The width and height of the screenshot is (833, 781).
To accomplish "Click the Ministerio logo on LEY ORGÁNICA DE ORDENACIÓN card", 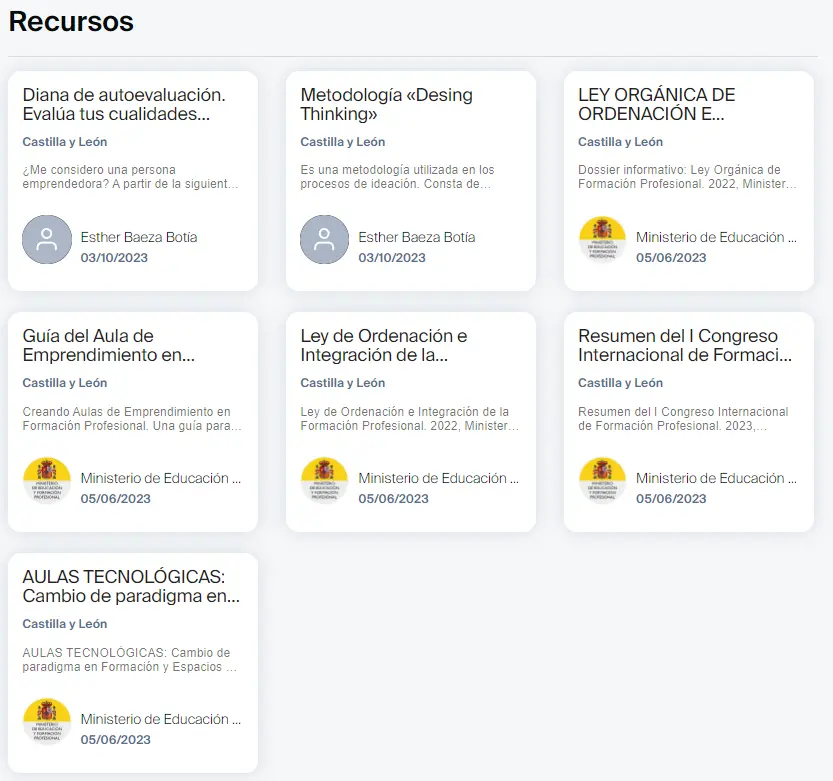I will click(x=602, y=240).
